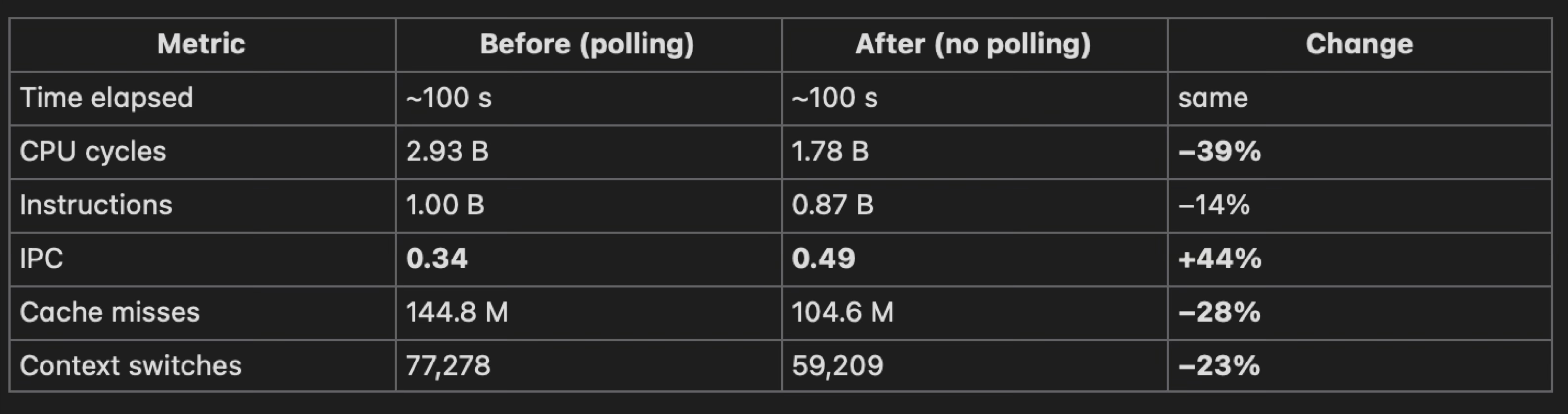
Task: Click the Metric column header
Action: [201, 45]
